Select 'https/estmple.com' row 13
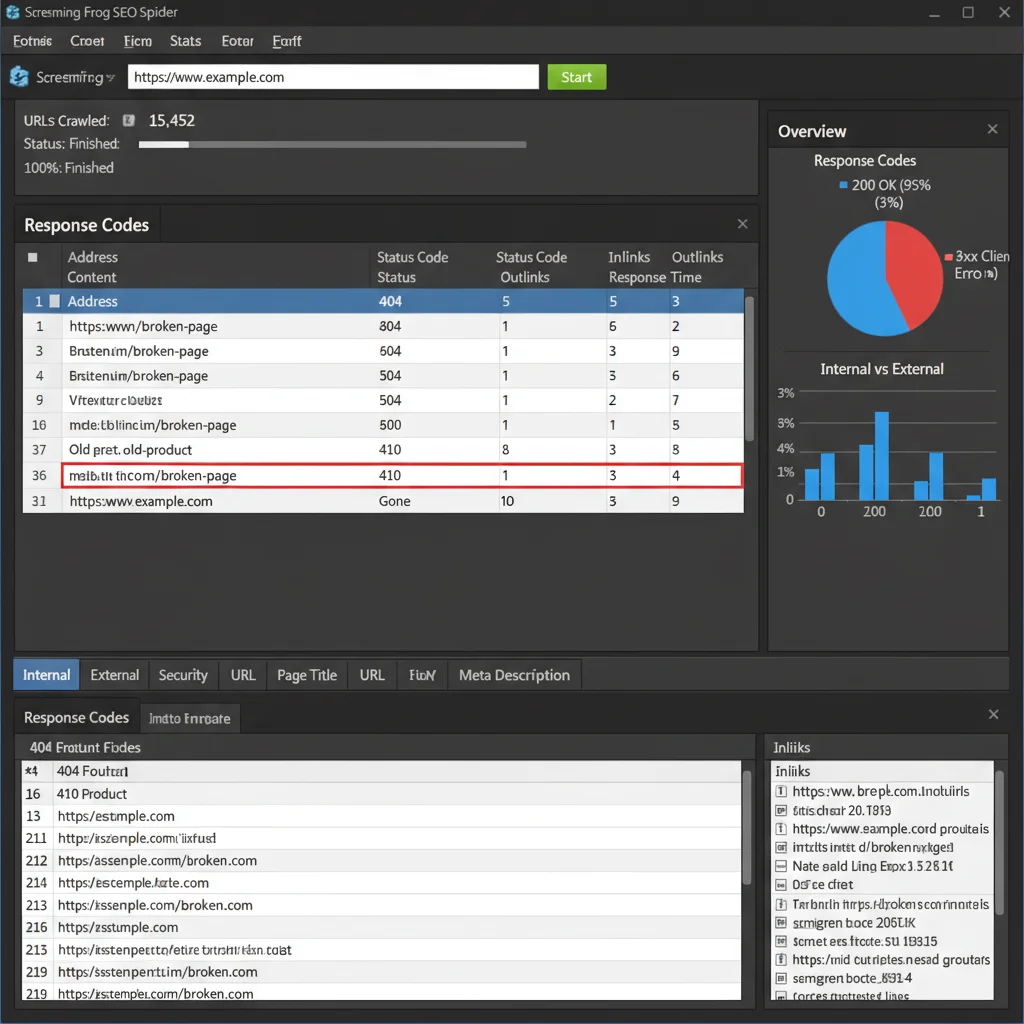The width and height of the screenshot is (1024, 1024). (x=382, y=816)
